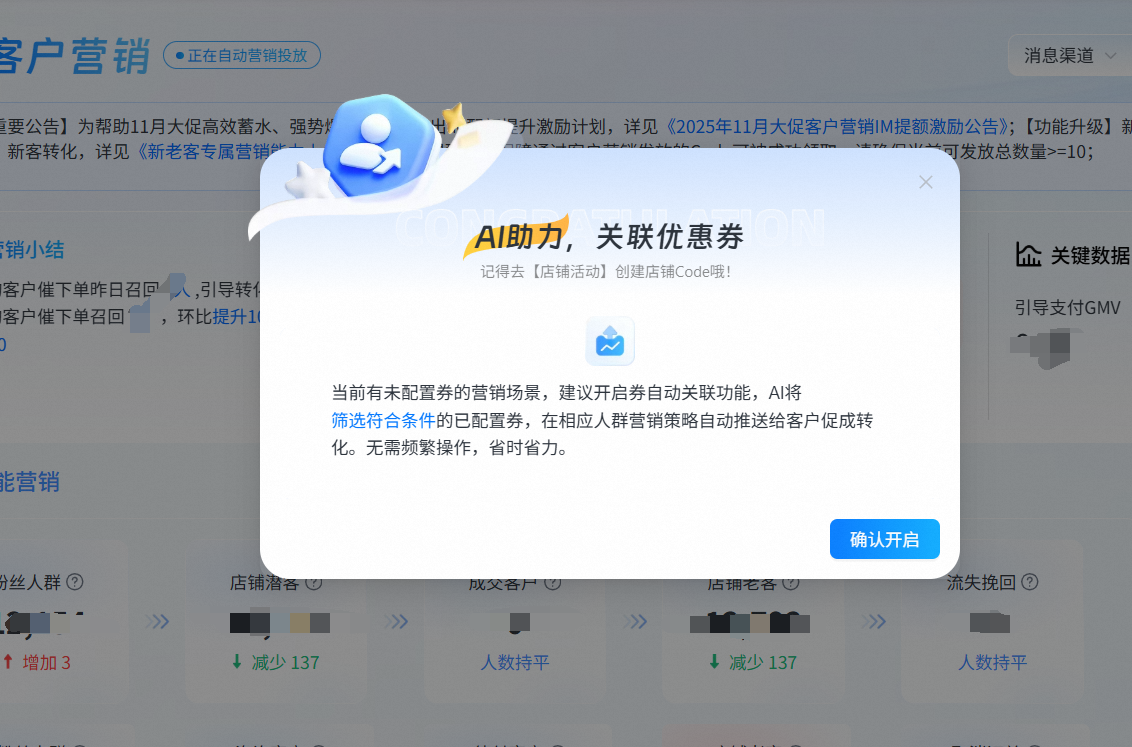Image resolution: width=1132 pixels, height=747 pixels.
Task: Click arrows between 店铺老客 and 流失挽回
Action: pos(874,622)
